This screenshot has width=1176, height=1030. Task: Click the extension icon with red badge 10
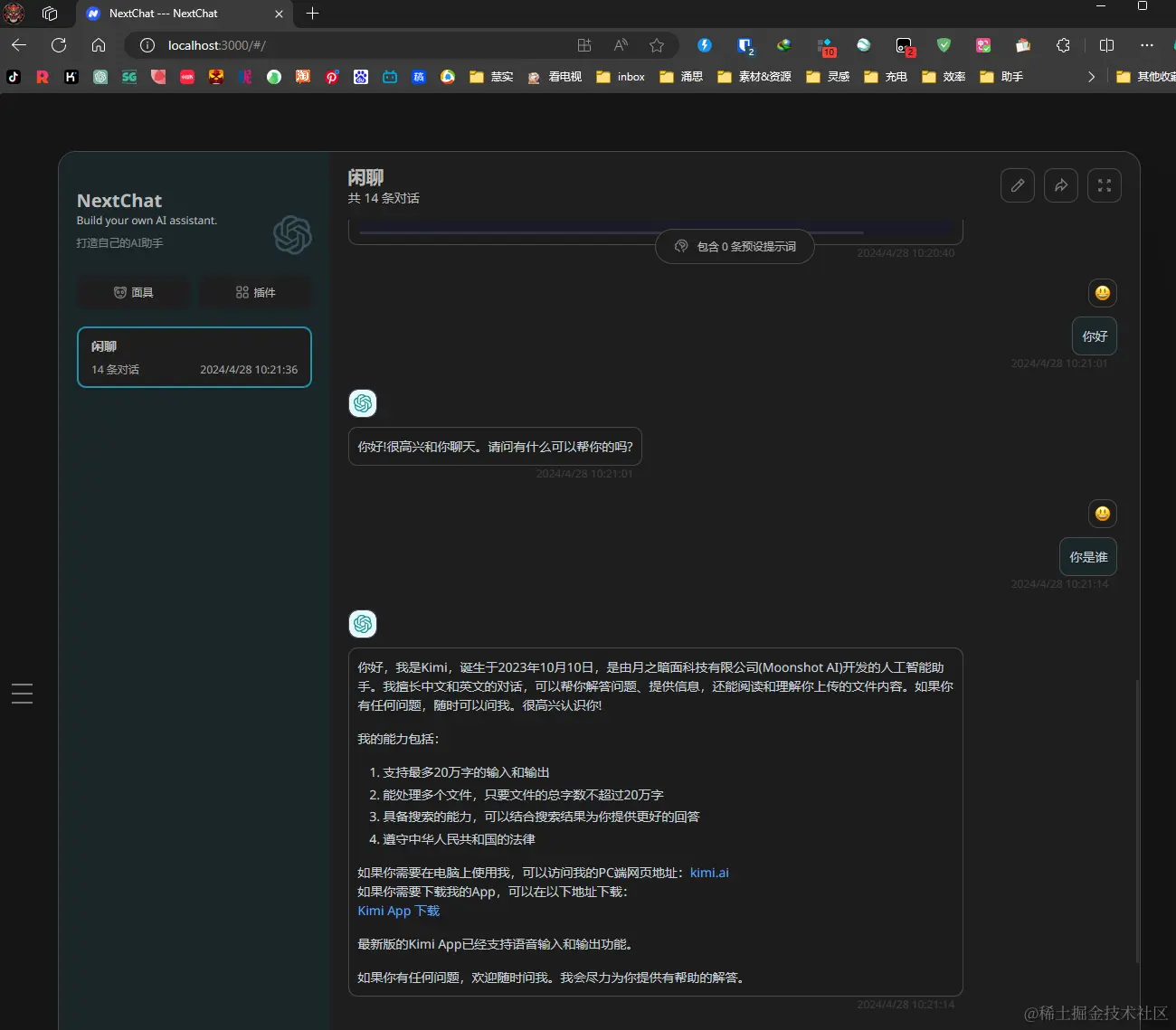pos(825,46)
